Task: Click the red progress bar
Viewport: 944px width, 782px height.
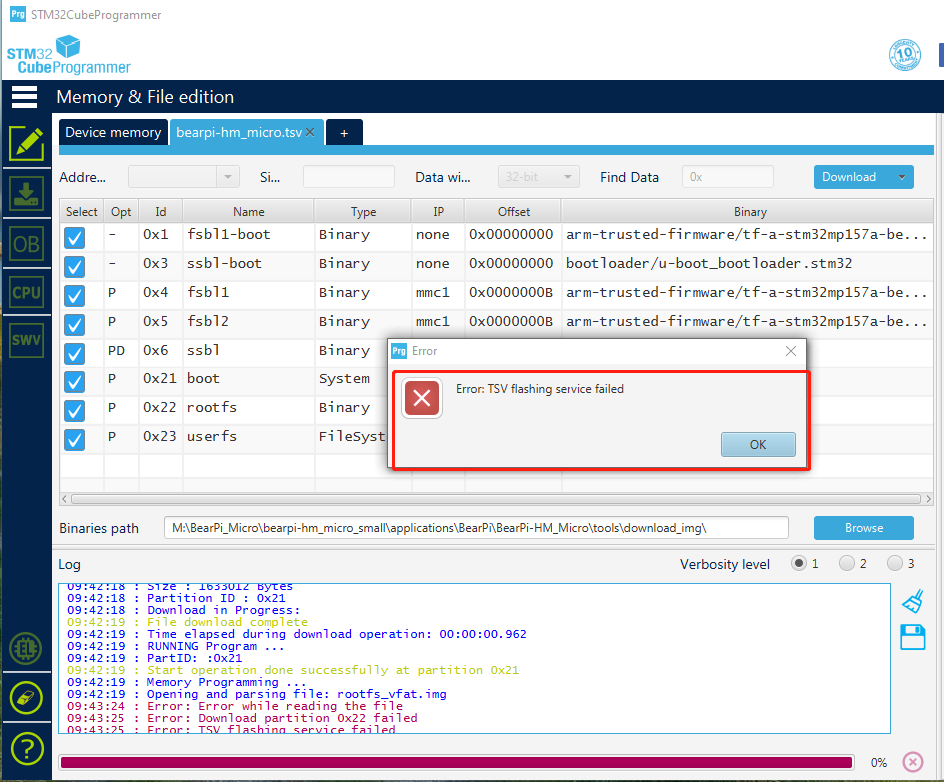Action: pos(457,763)
